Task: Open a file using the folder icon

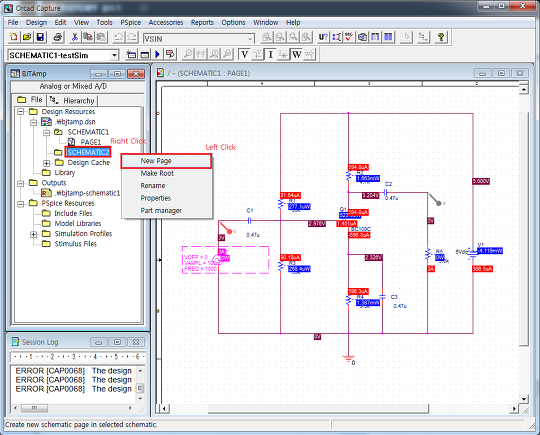Action: pos(27,37)
